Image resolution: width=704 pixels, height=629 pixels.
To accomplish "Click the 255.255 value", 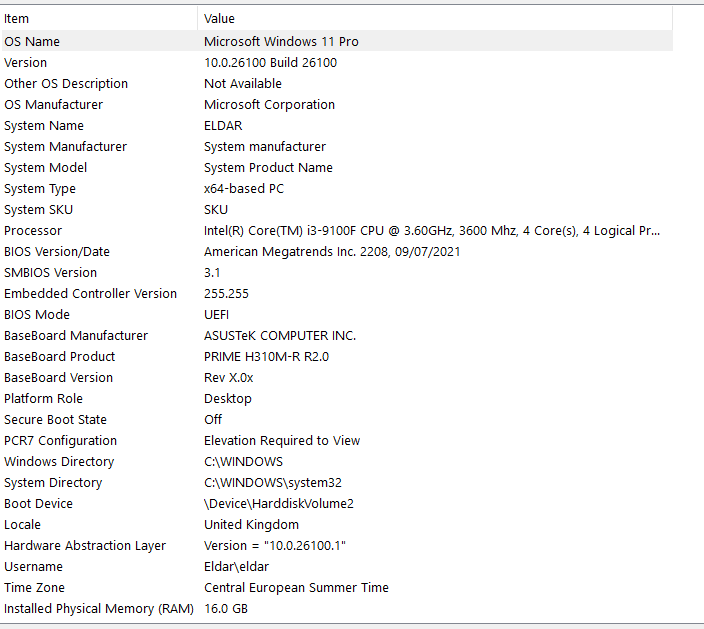I will click(226, 294).
